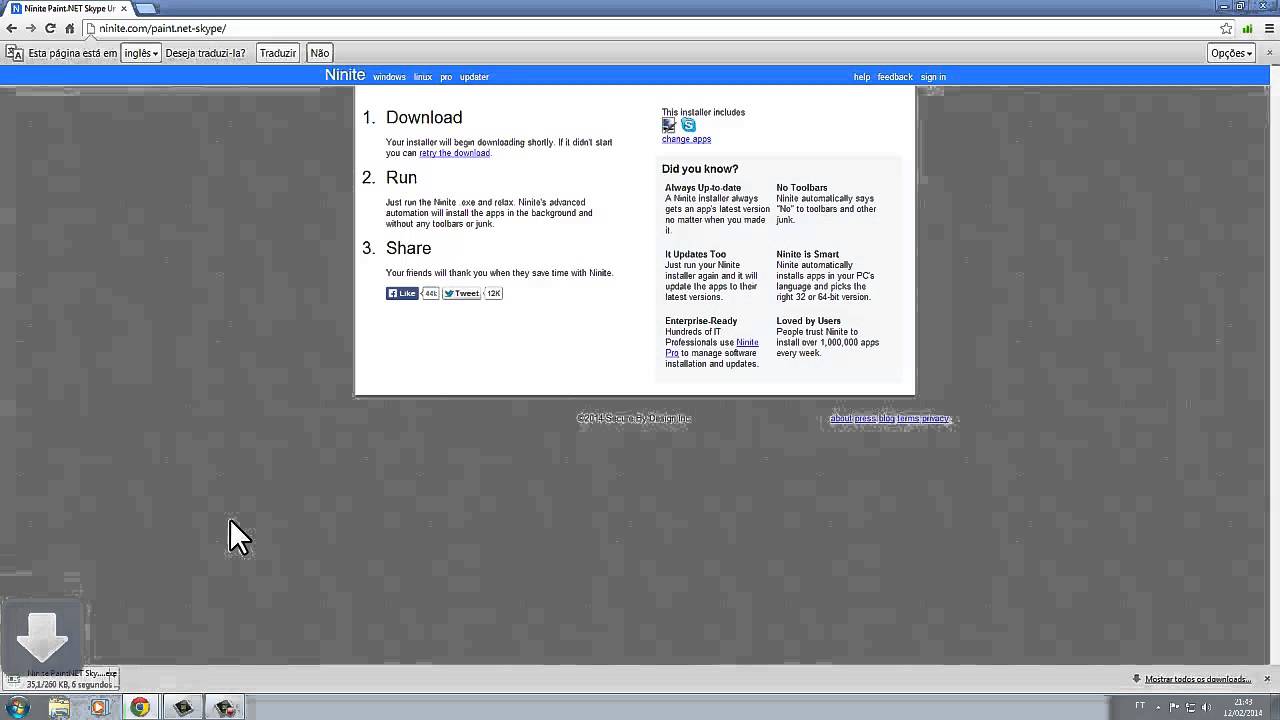Click the translate bar language icon

(15, 53)
